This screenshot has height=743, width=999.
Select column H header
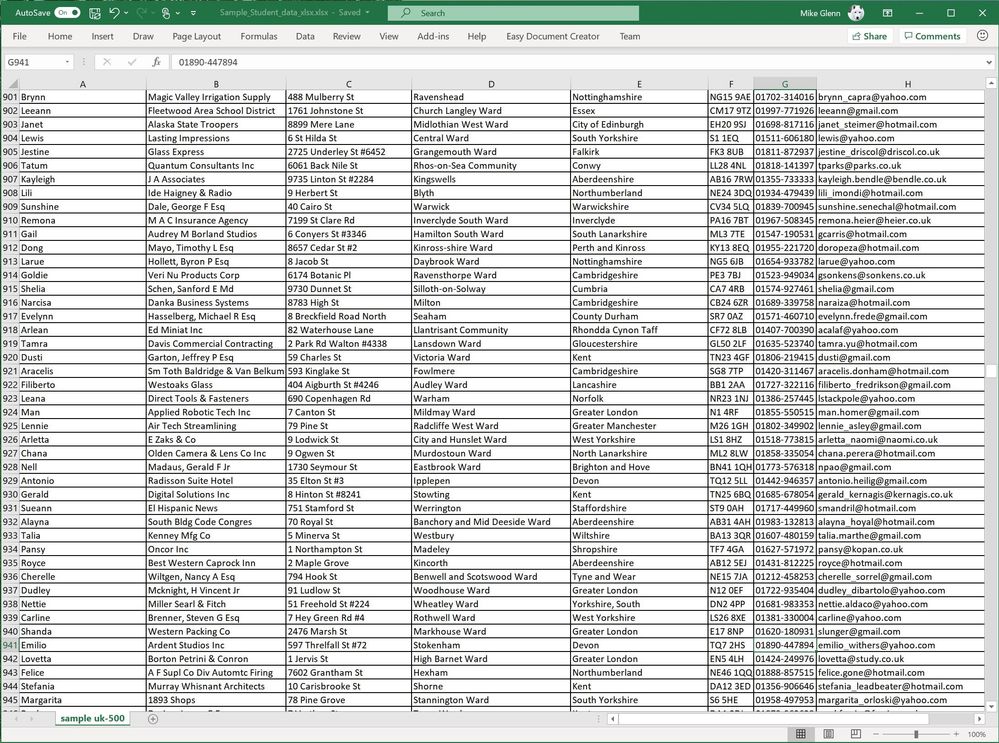(907, 83)
